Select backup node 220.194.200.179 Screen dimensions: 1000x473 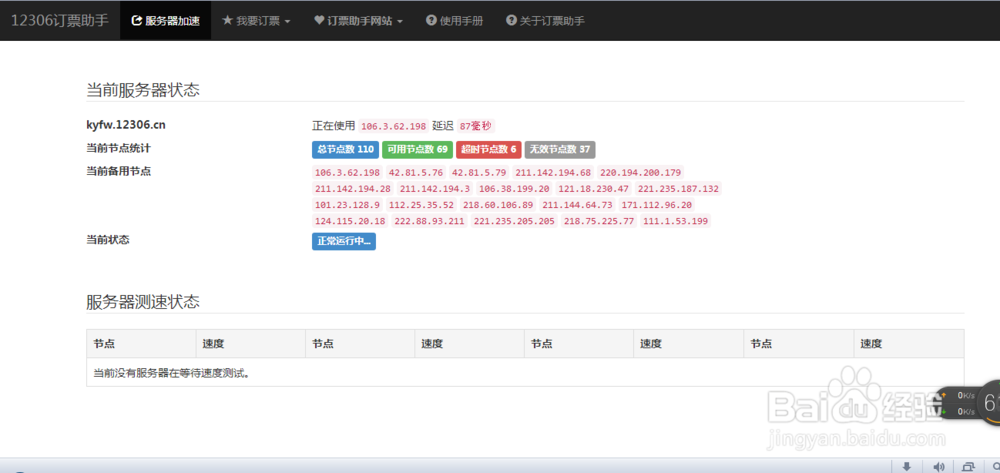pos(641,172)
